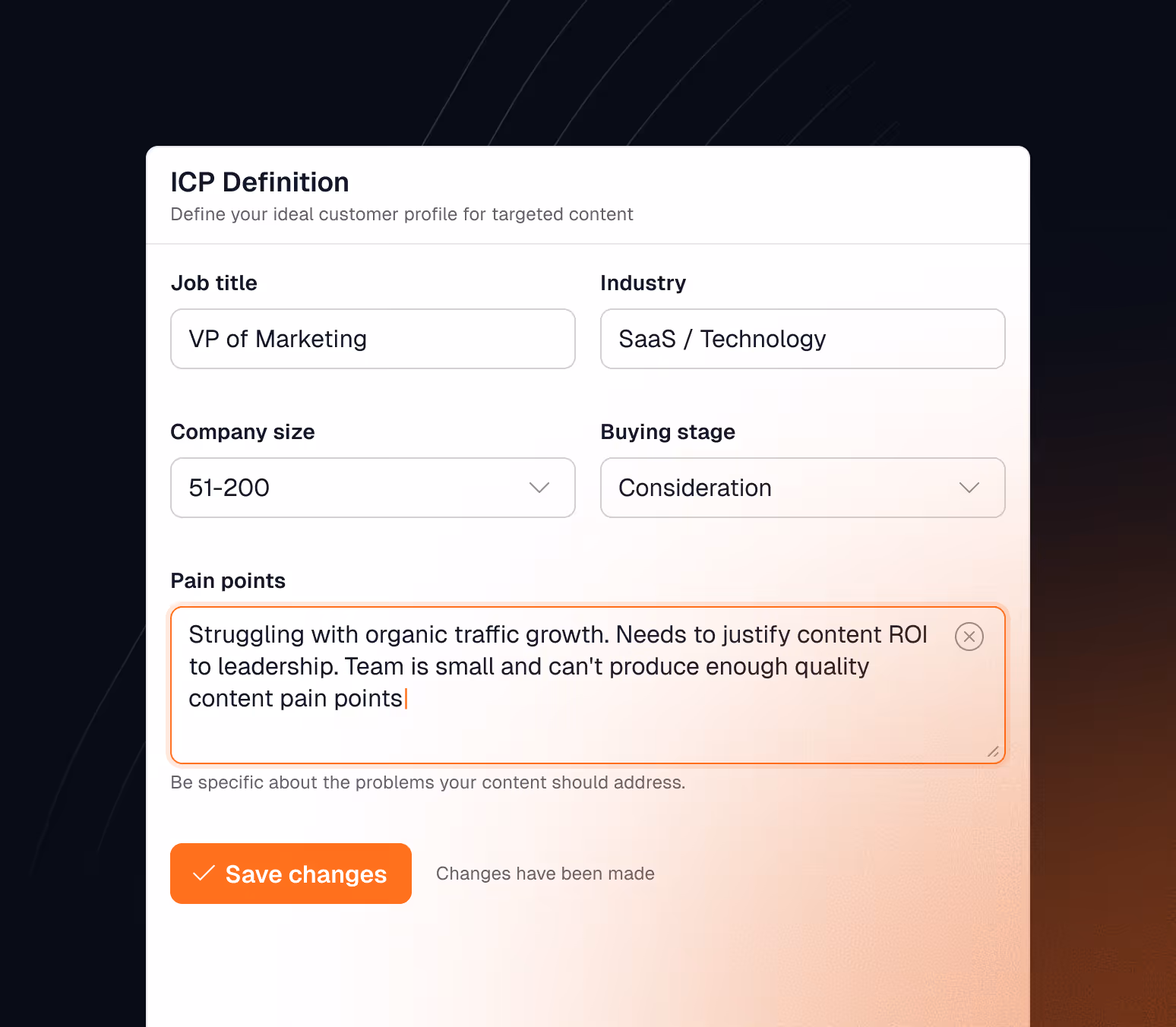Image resolution: width=1176 pixels, height=1027 pixels.
Task: Open the Buying stage selector showing Consideration
Action: (x=802, y=488)
